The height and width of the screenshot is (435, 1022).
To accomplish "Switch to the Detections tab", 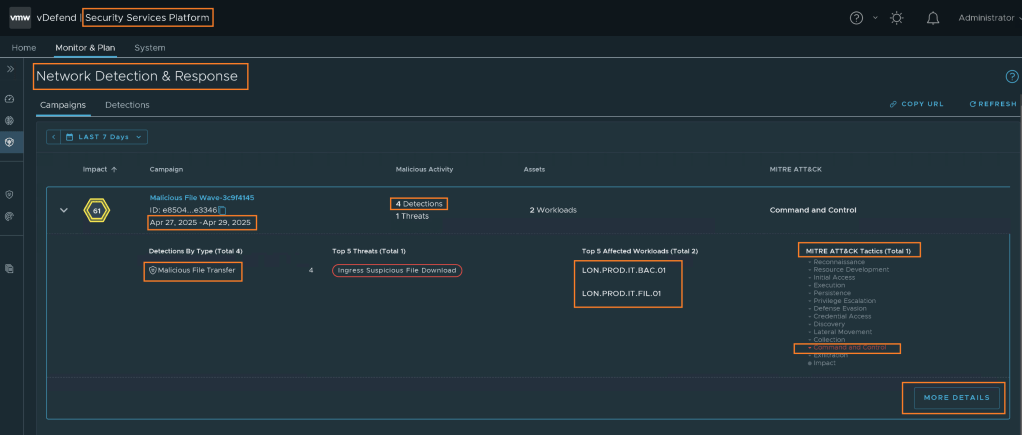I will (x=127, y=105).
